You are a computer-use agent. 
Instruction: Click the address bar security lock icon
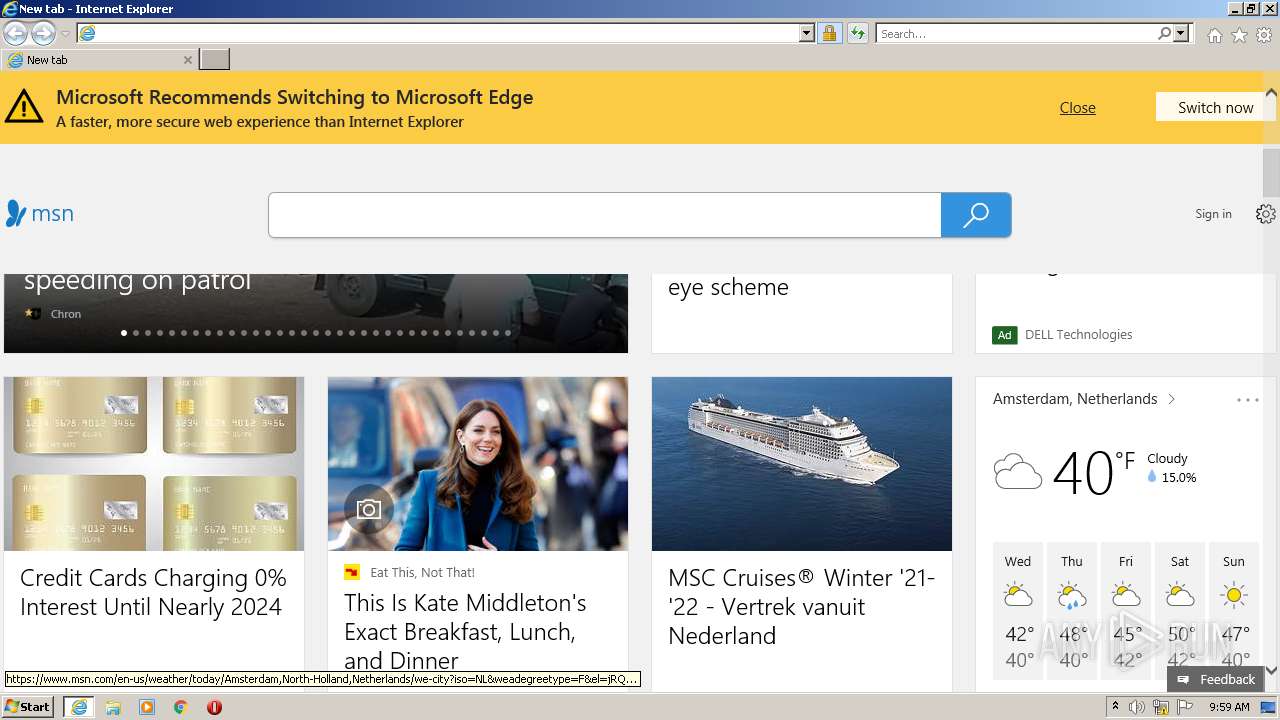(829, 33)
